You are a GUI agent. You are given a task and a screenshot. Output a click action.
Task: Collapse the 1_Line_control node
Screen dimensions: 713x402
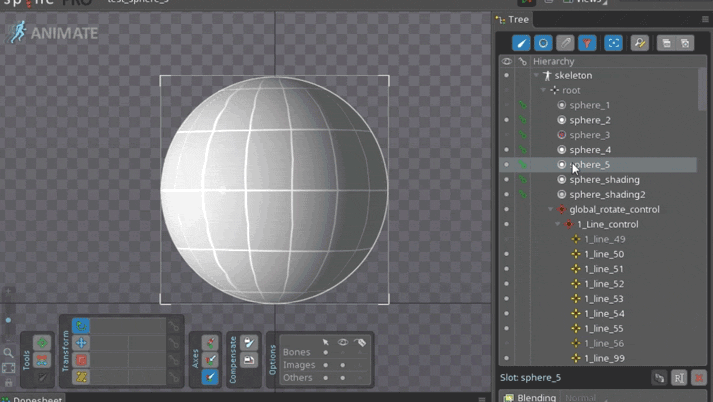(558, 225)
